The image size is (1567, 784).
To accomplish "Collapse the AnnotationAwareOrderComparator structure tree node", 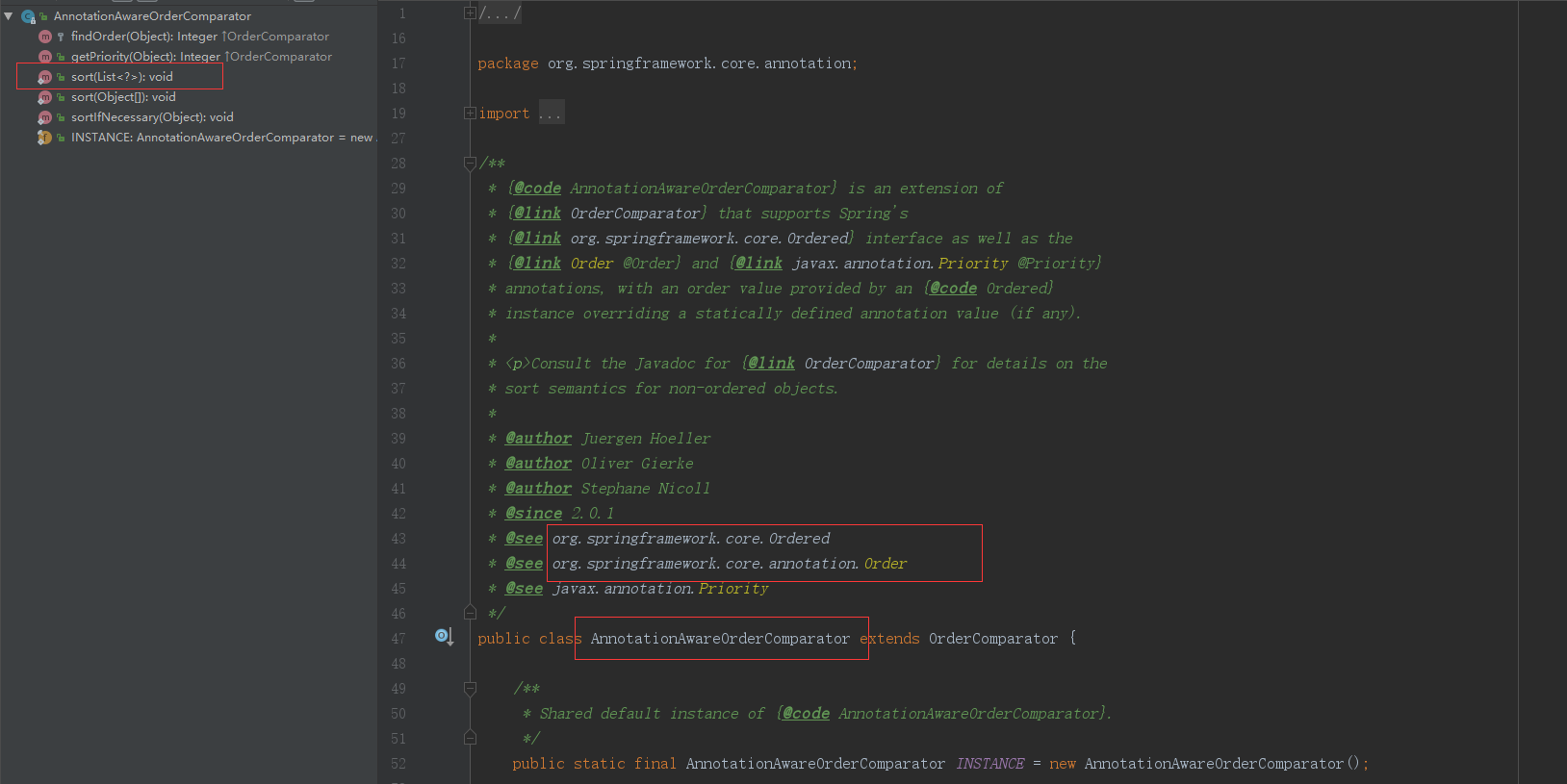I will pyautogui.click(x=9, y=16).
